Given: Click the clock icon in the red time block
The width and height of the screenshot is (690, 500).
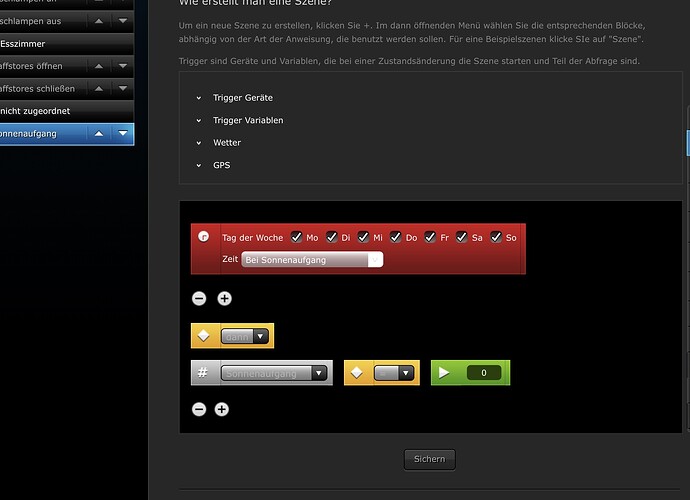Looking at the screenshot, I should coord(203,236).
